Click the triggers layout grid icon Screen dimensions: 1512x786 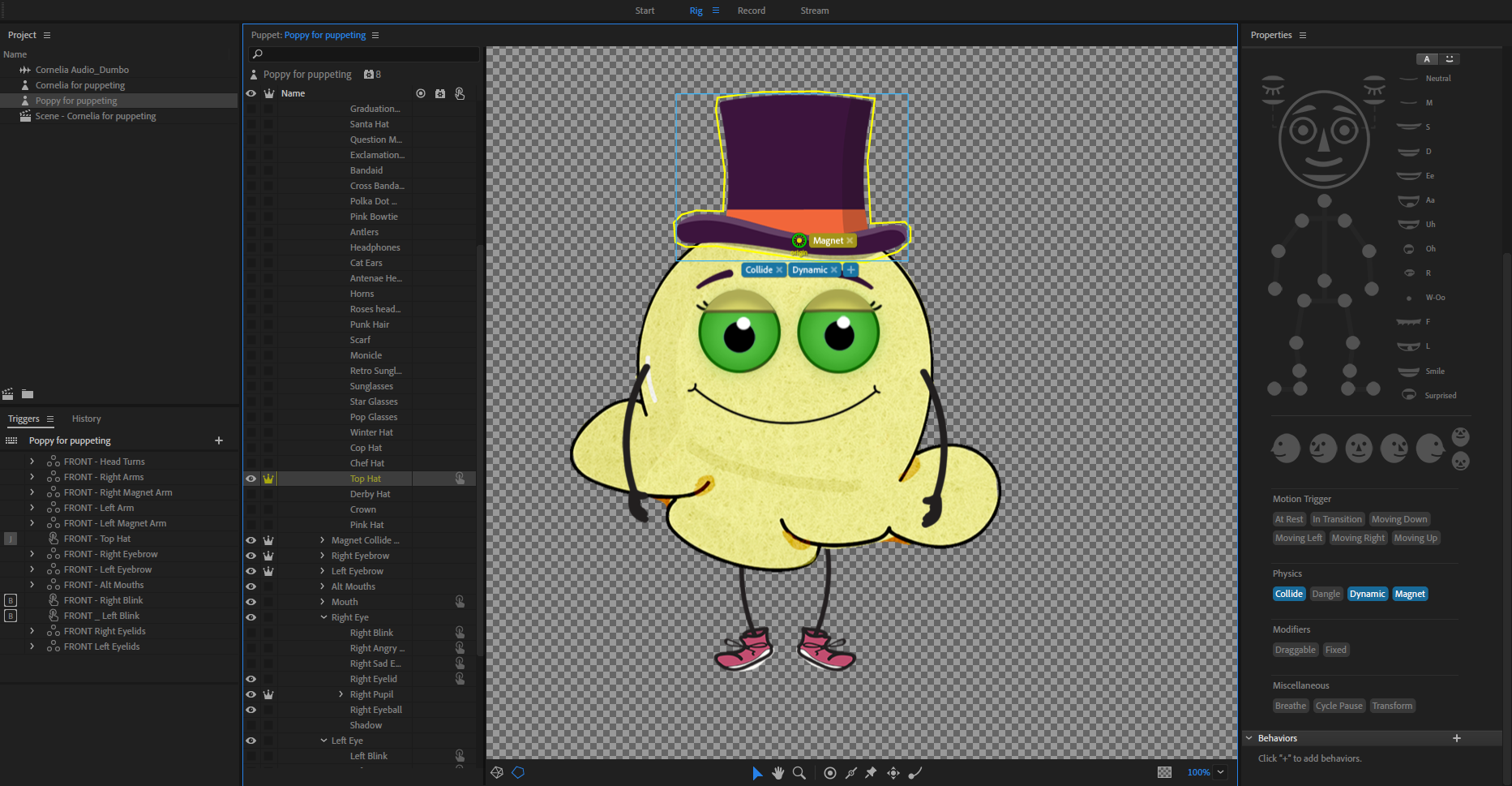pos(11,440)
